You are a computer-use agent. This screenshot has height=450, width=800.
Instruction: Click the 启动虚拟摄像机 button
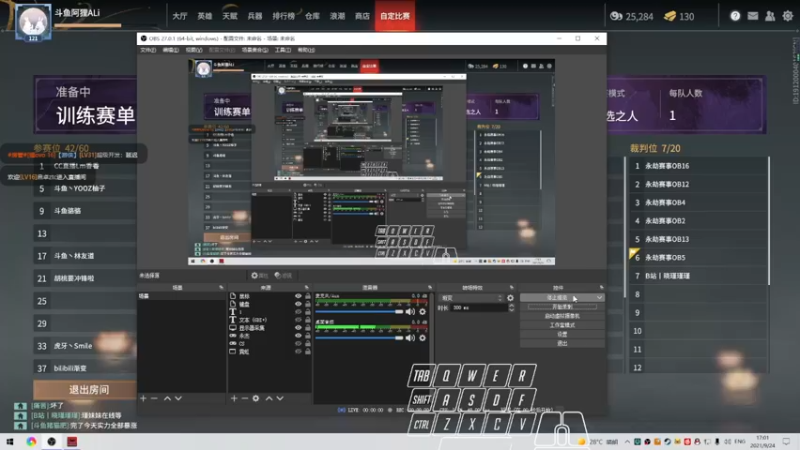click(x=562, y=316)
